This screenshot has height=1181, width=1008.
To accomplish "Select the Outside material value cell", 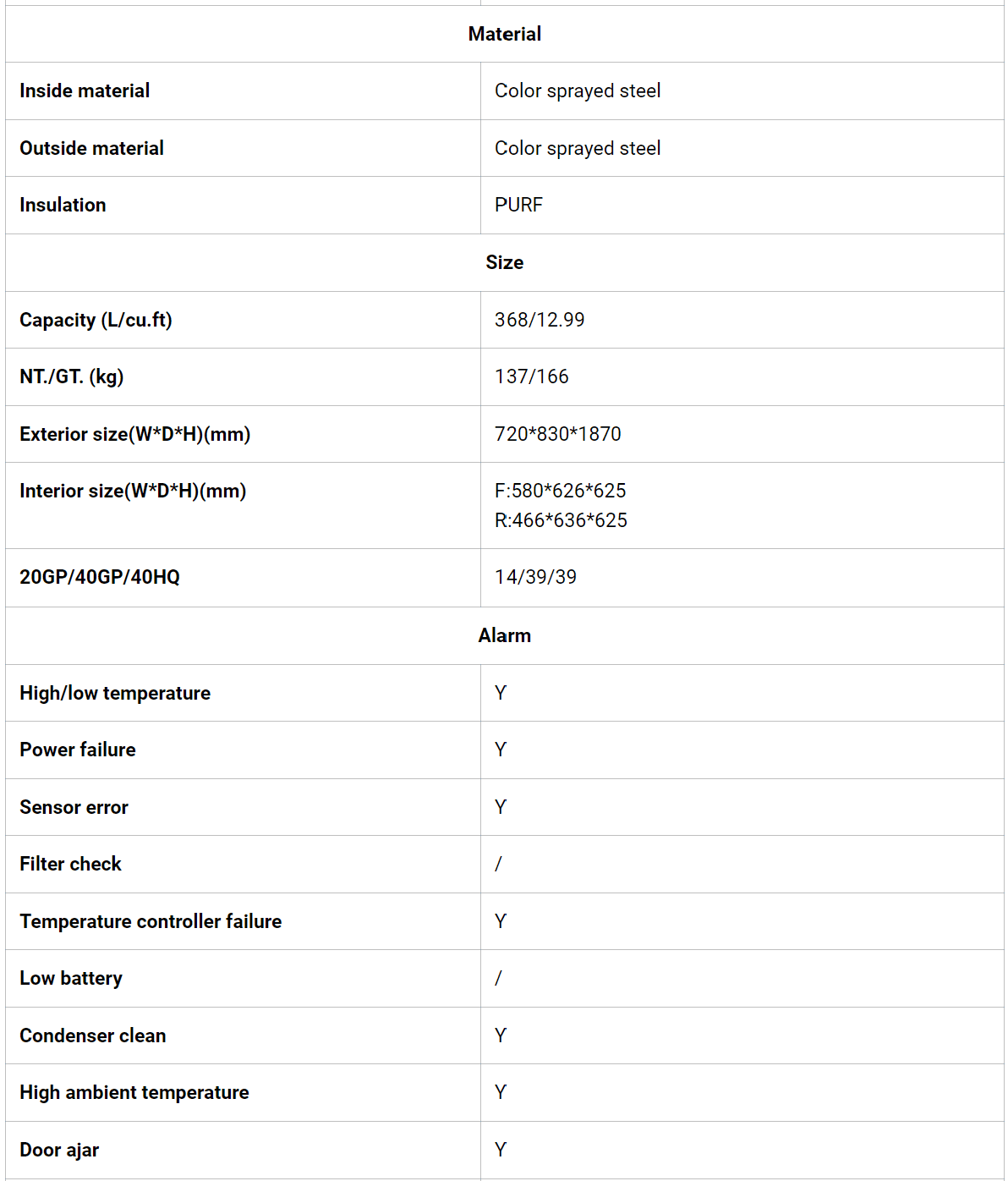I will 578,148.
